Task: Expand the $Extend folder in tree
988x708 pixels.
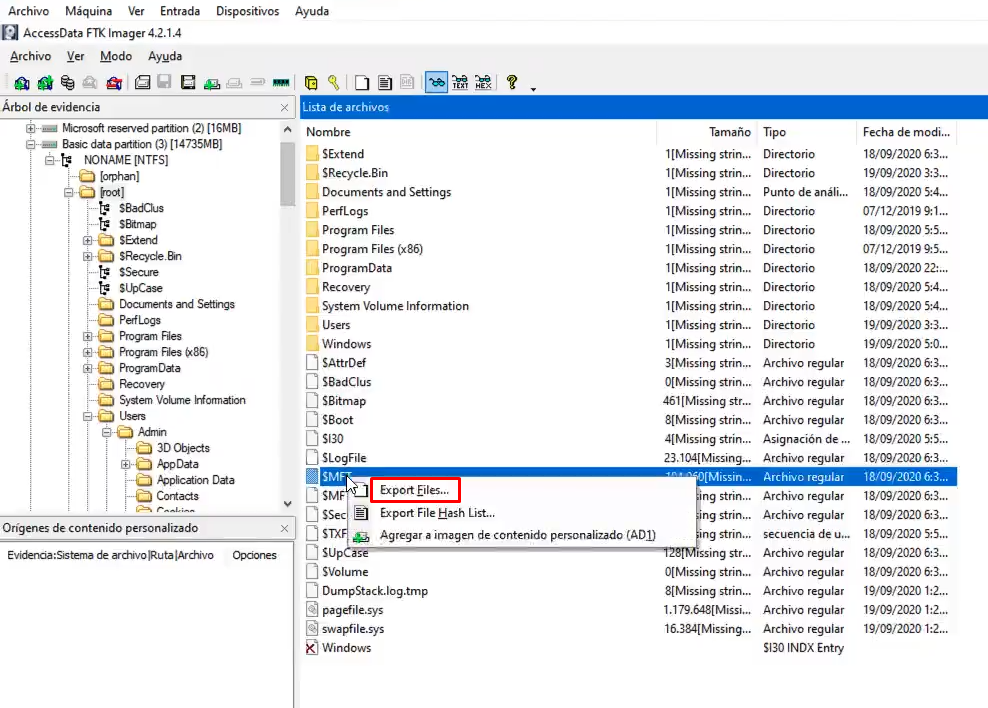Action: click(x=88, y=240)
